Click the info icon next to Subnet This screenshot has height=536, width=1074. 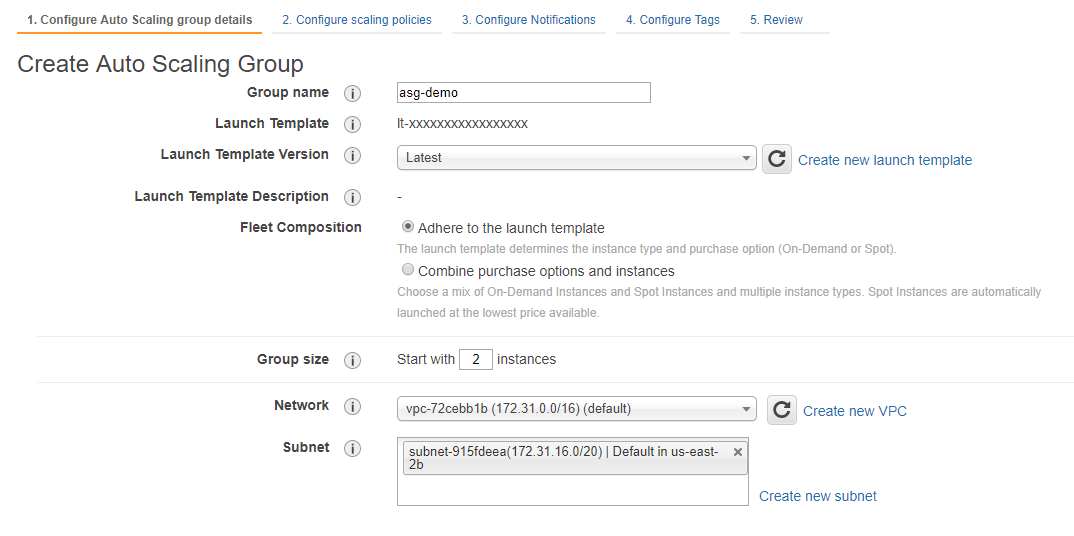point(352,449)
